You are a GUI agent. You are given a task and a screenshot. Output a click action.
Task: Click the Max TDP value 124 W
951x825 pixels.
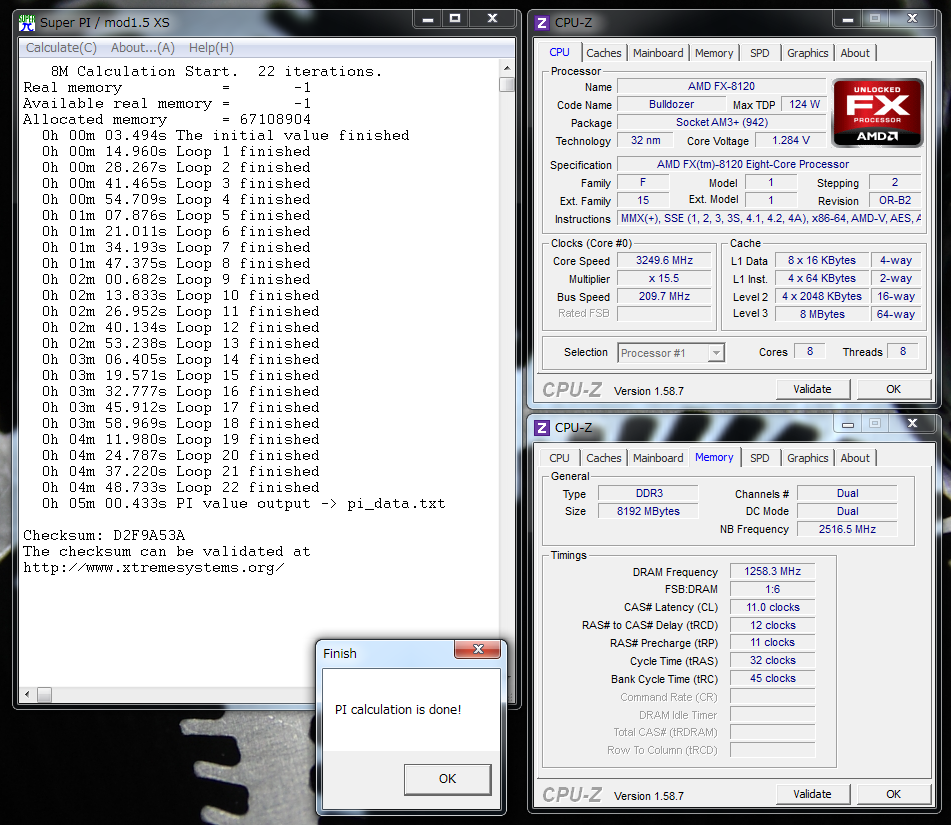804,104
